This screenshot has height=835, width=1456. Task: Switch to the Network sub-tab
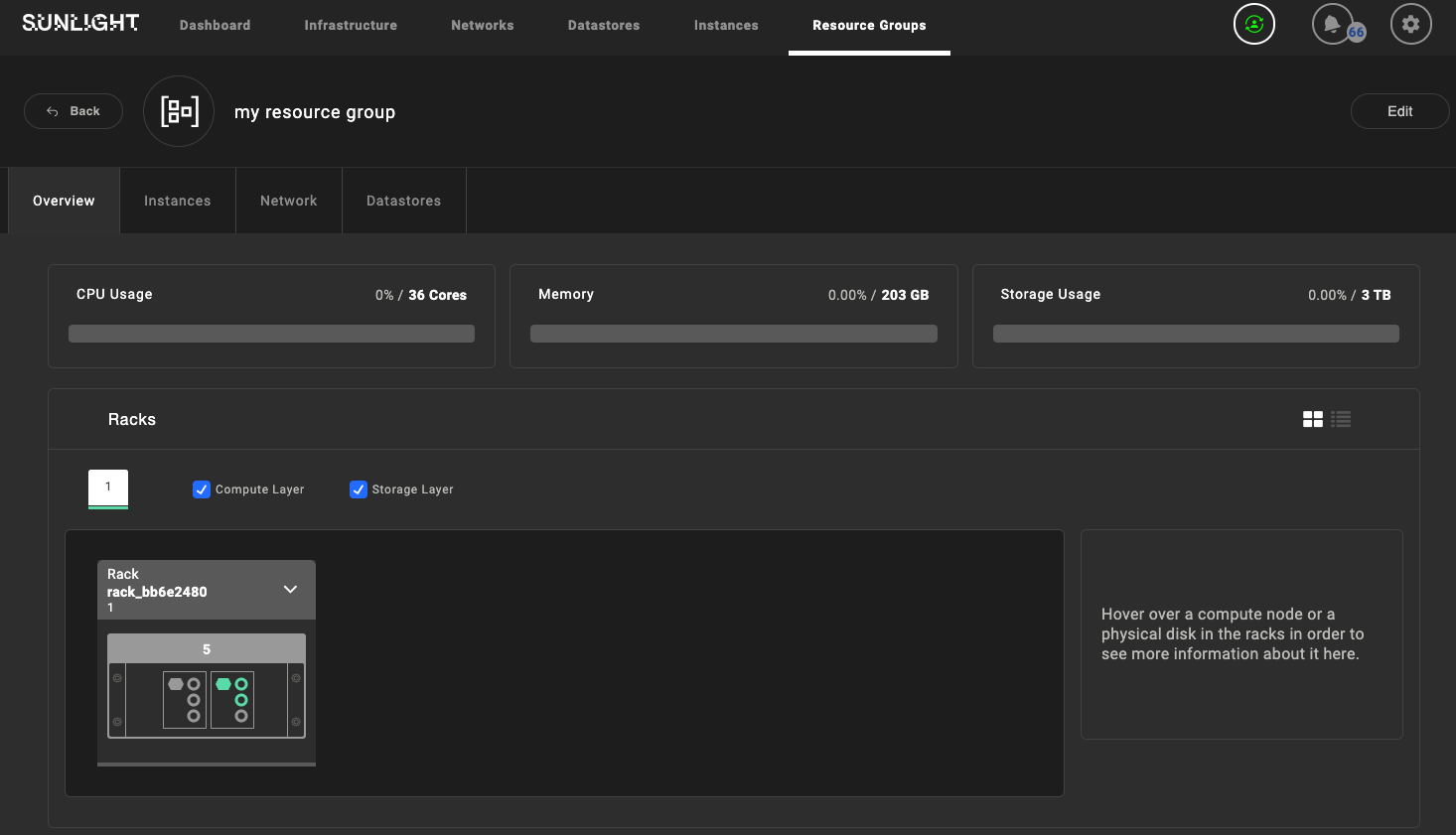(289, 201)
